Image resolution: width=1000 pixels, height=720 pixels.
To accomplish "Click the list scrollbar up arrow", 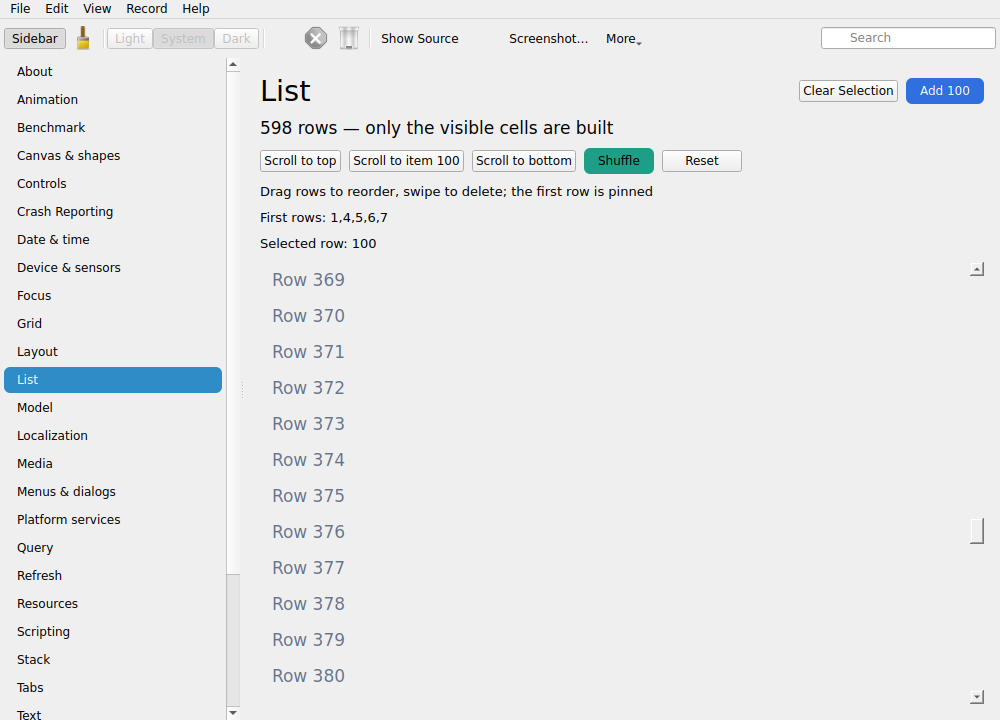I will tap(976, 269).
